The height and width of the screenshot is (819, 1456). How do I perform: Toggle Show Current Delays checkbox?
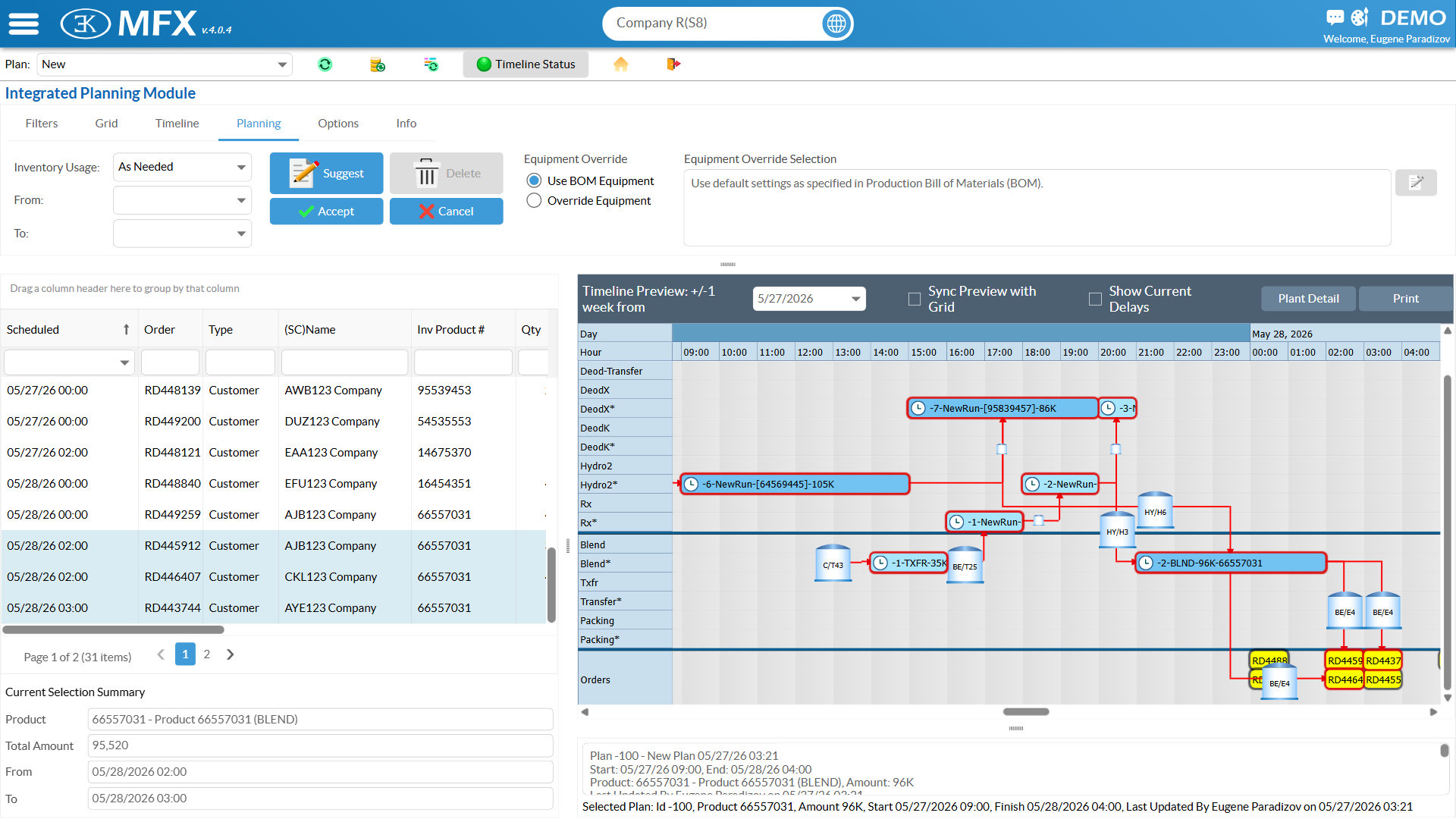(1095, 299)
